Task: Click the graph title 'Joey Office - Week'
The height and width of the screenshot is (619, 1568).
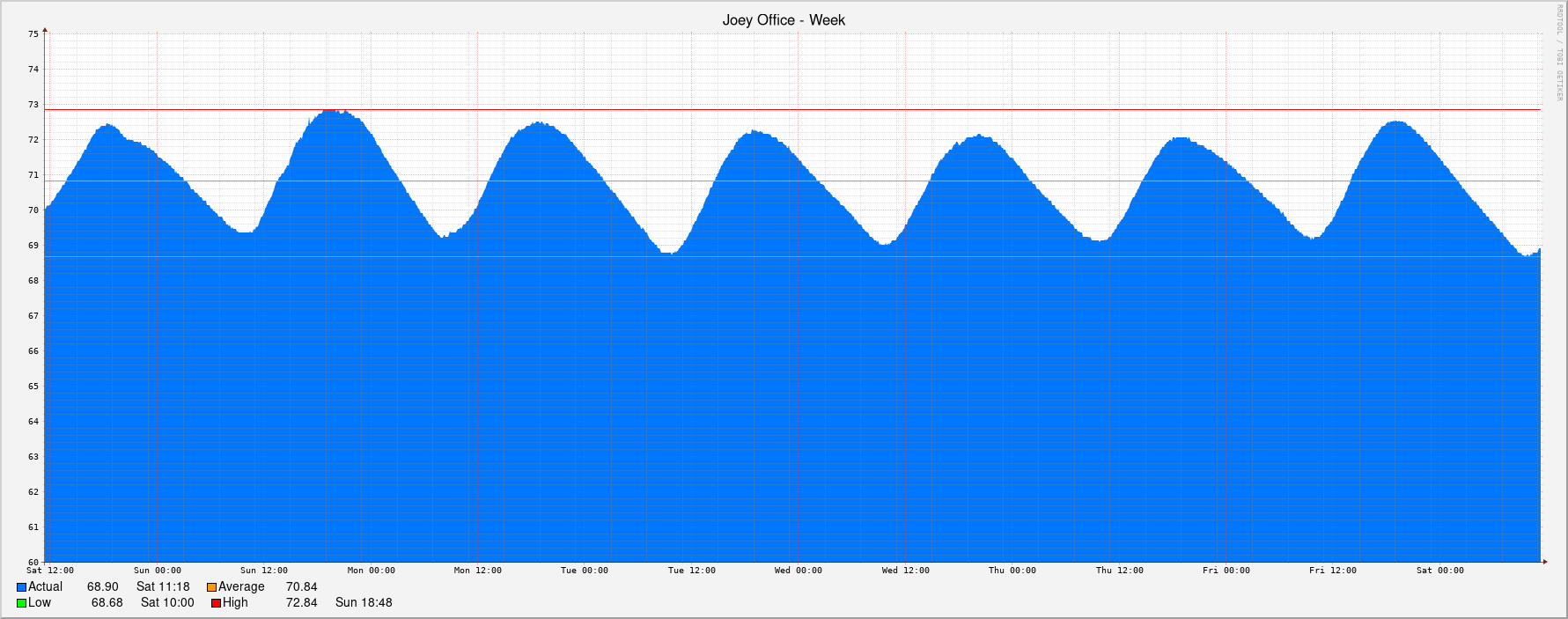Action: point(783,20)
